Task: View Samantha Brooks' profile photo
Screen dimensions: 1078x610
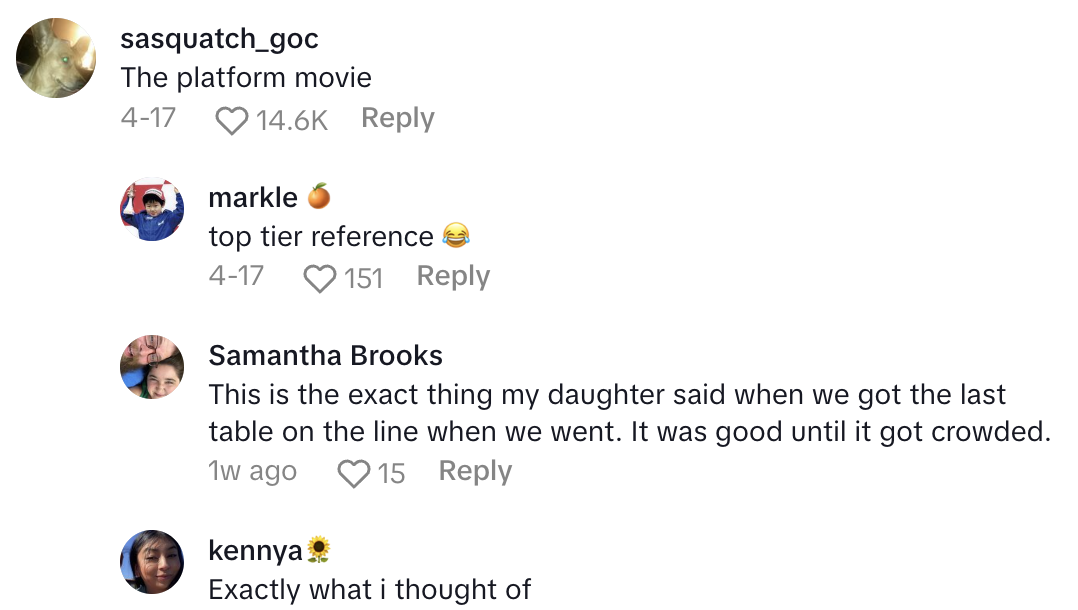Action: [x=152, y=367]
